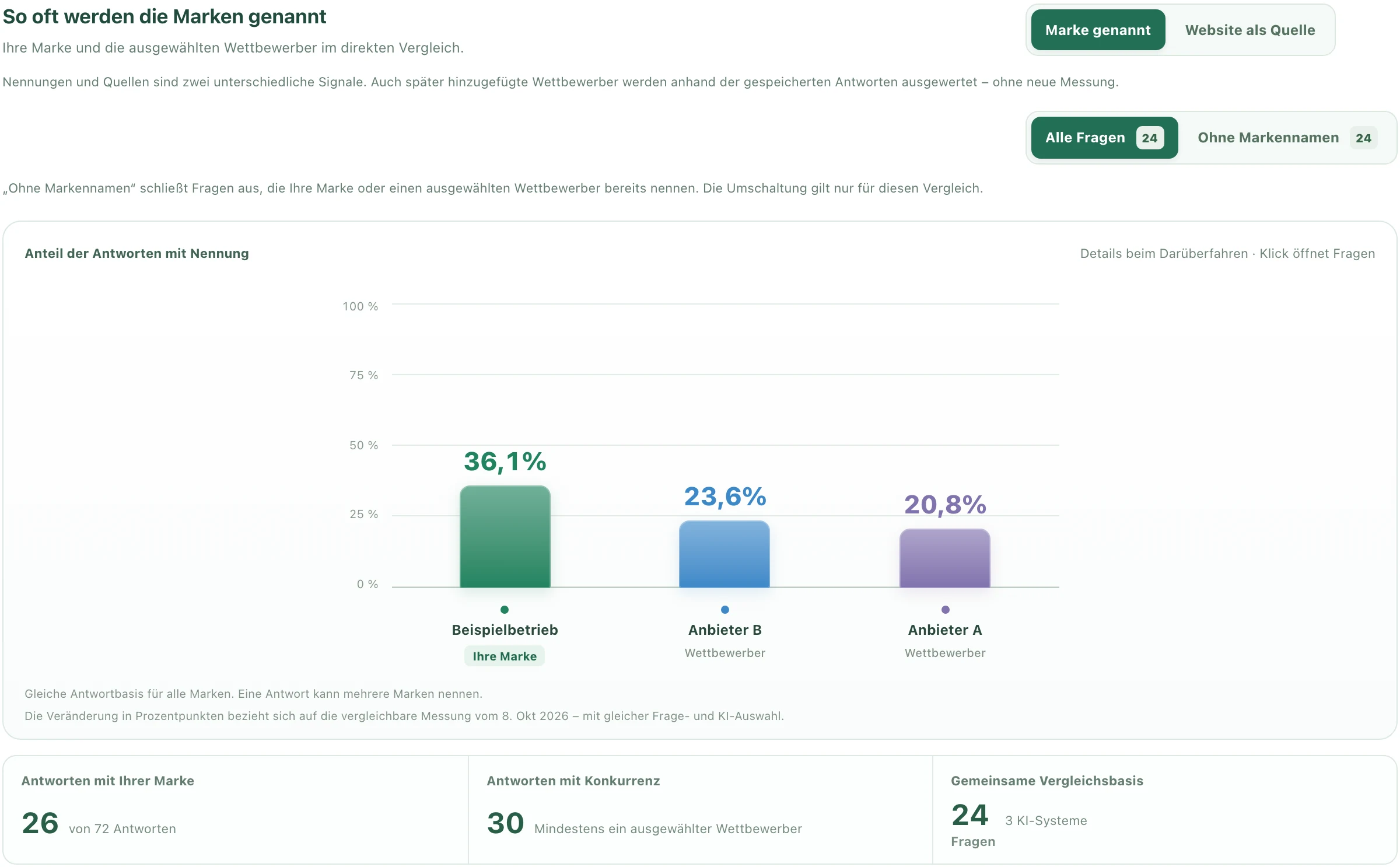Click the '3 KI-Systeme' text
This screenshot has height=867, width=1400.
tap(1046, 820)
